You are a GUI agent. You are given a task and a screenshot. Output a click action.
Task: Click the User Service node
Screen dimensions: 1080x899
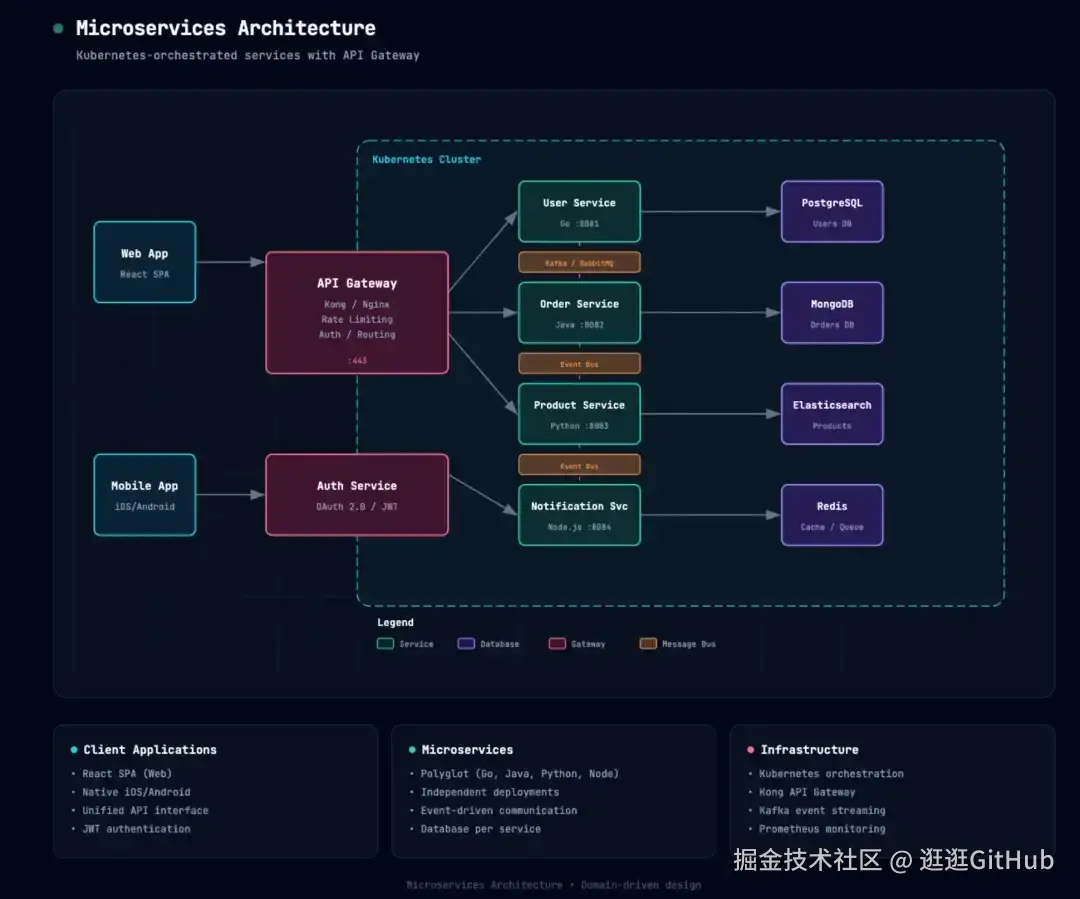[x=579, y=212]
